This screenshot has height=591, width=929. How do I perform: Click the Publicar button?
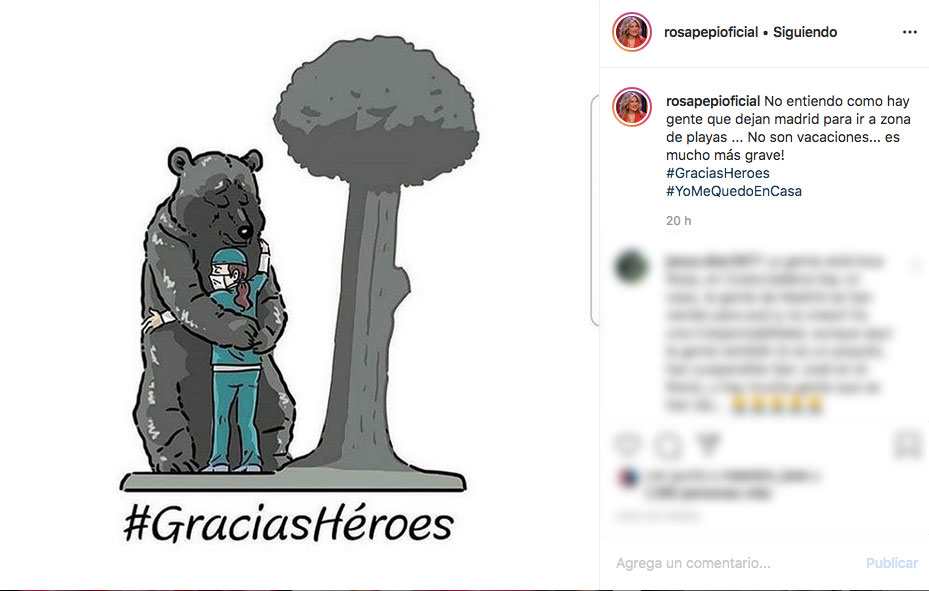tap(892, 563)
